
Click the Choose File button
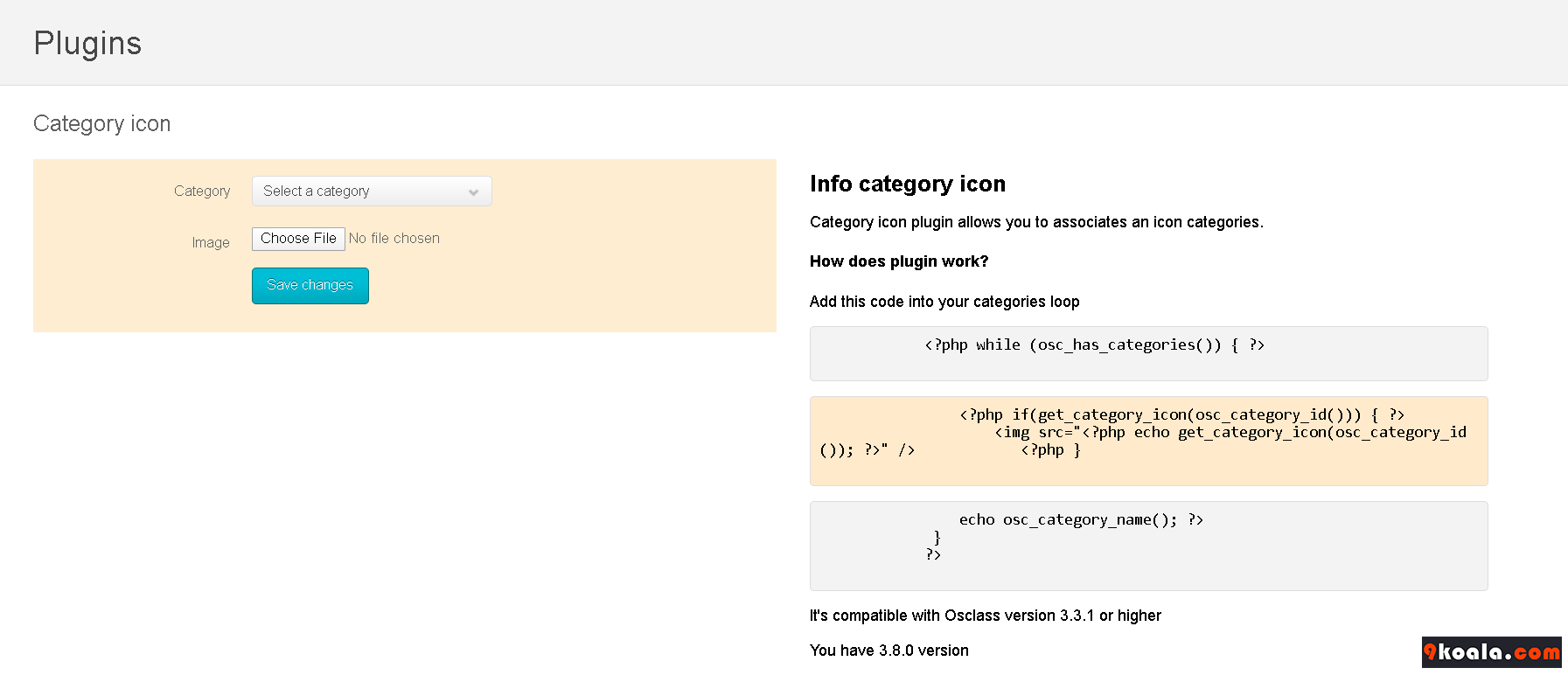point(298,239)
